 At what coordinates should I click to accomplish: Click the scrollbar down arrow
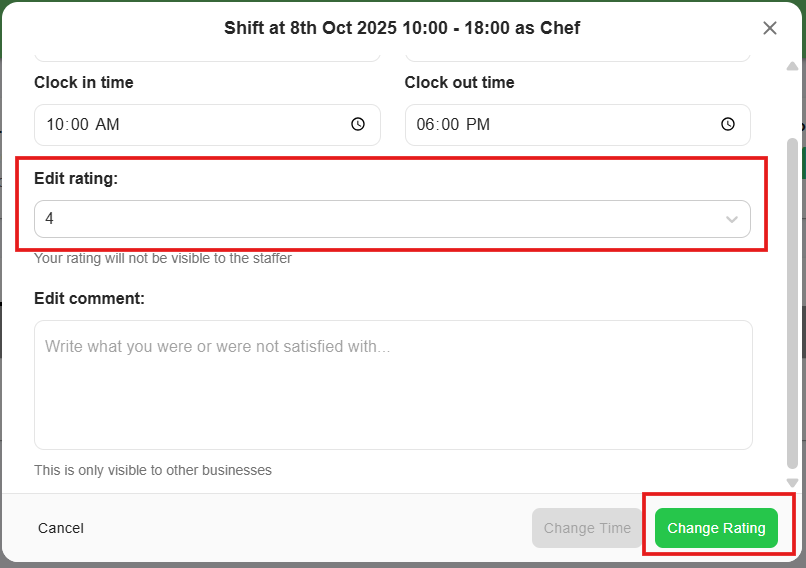pos(792,482)
